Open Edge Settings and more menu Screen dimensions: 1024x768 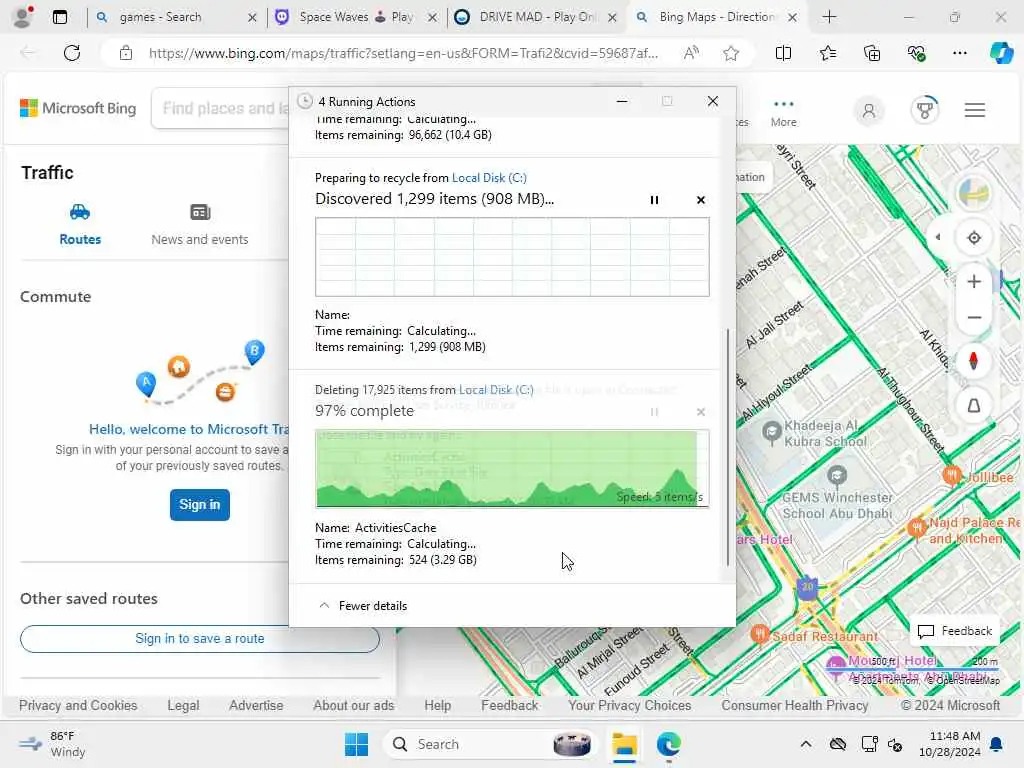pyautogui.click(x=959, y=53)
